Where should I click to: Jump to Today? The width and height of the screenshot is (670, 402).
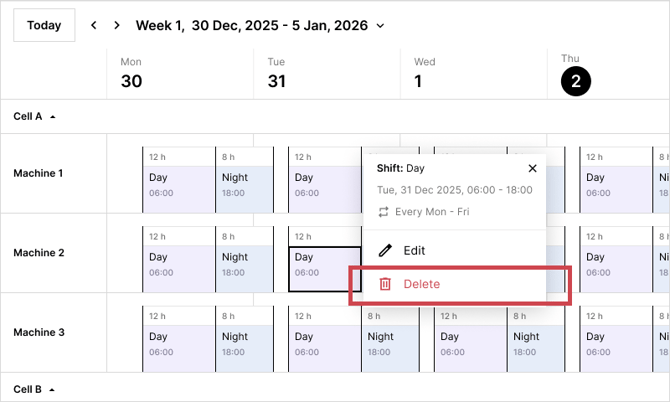pos(44,25)
